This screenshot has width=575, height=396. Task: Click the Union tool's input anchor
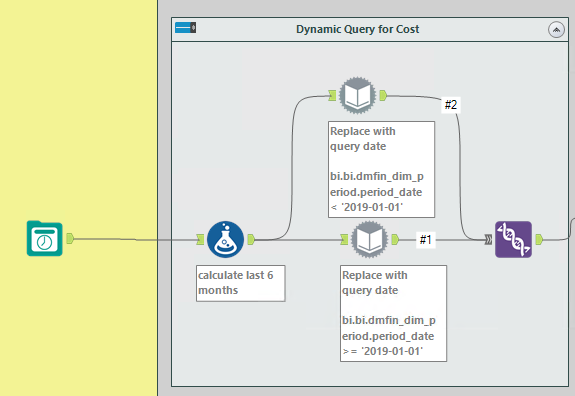coord(488,240)
